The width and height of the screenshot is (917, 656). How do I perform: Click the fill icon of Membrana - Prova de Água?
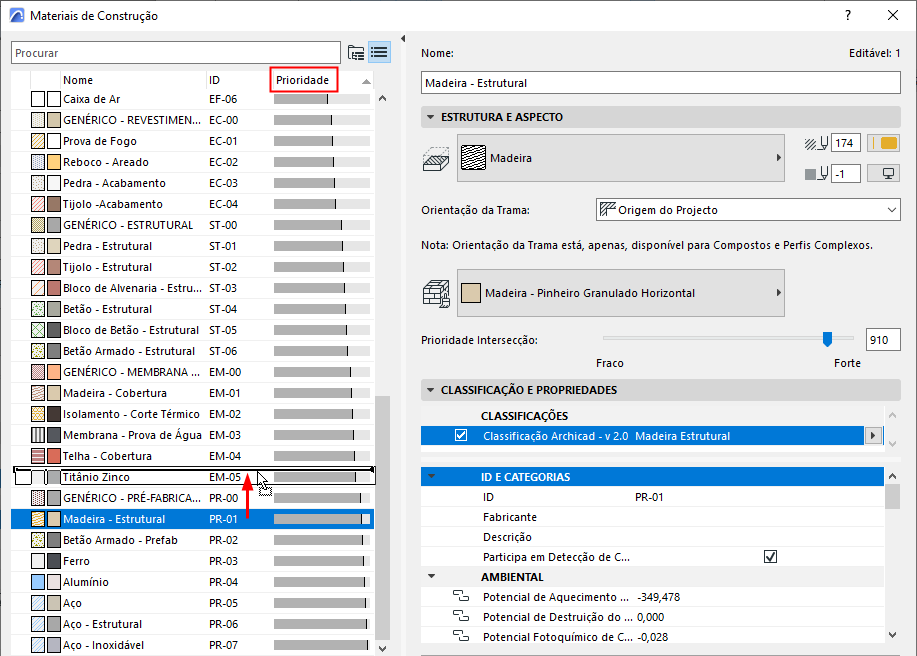38,435
